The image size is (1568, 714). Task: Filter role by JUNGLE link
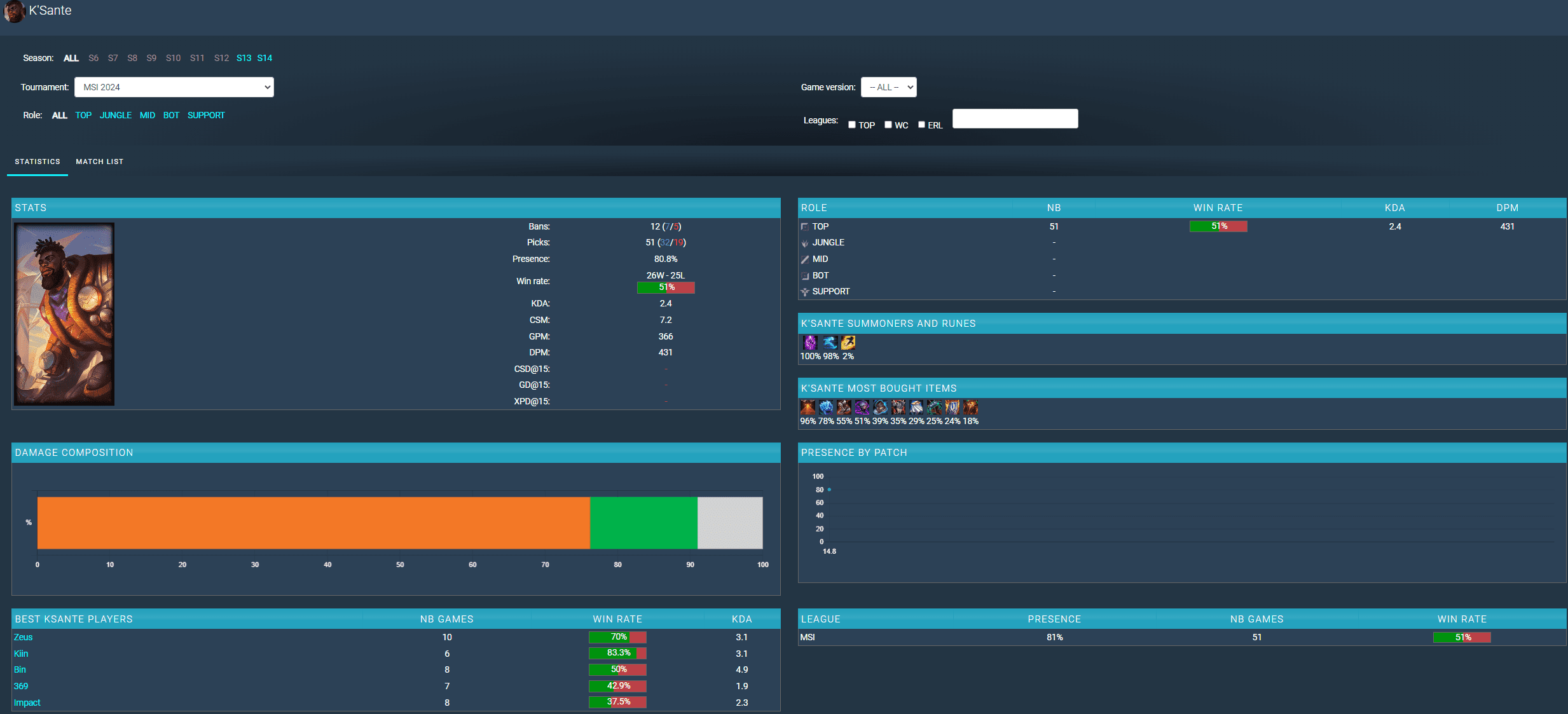click(x=116, y=115)
